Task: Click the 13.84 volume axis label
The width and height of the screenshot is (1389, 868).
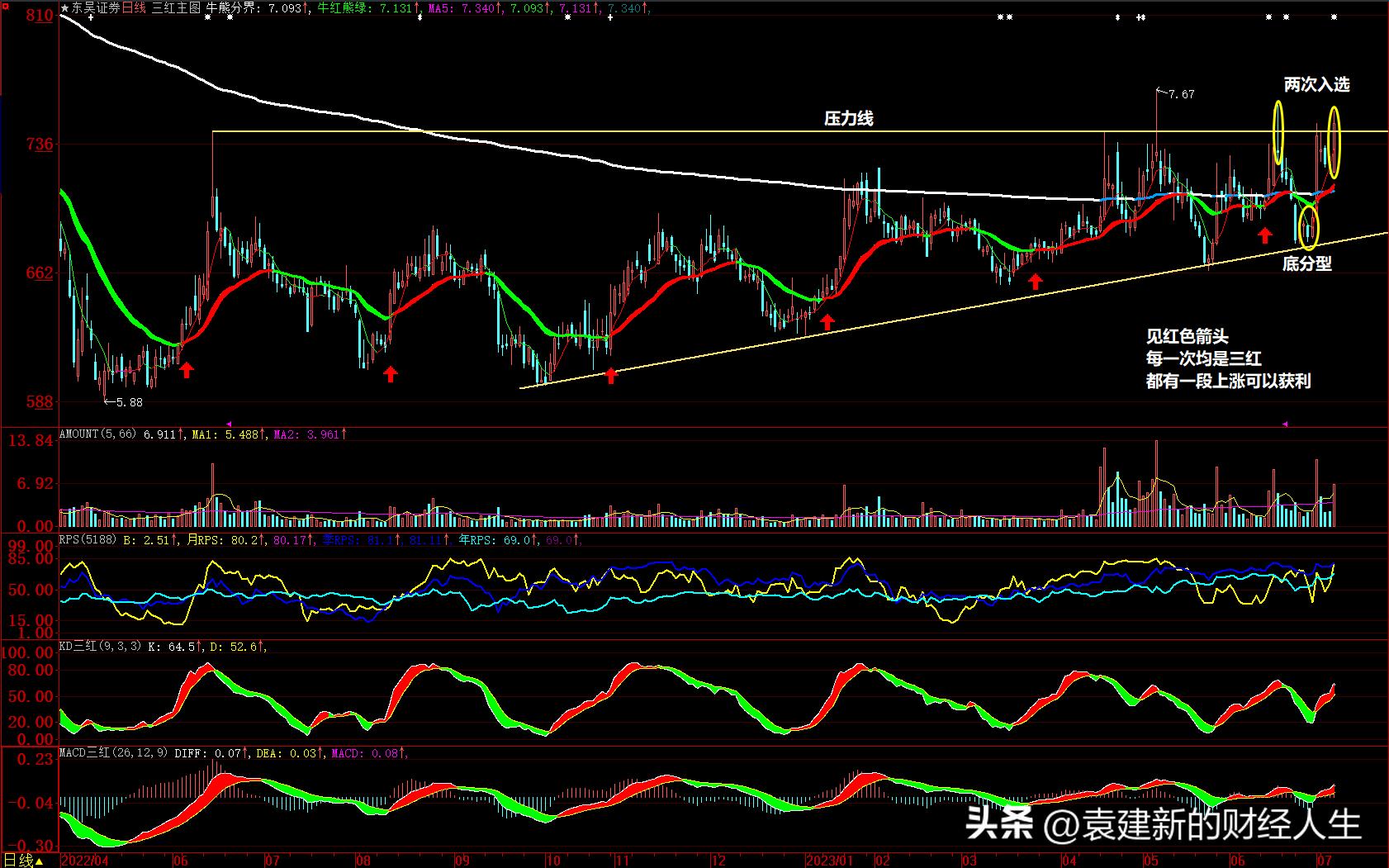Action: 31,440
